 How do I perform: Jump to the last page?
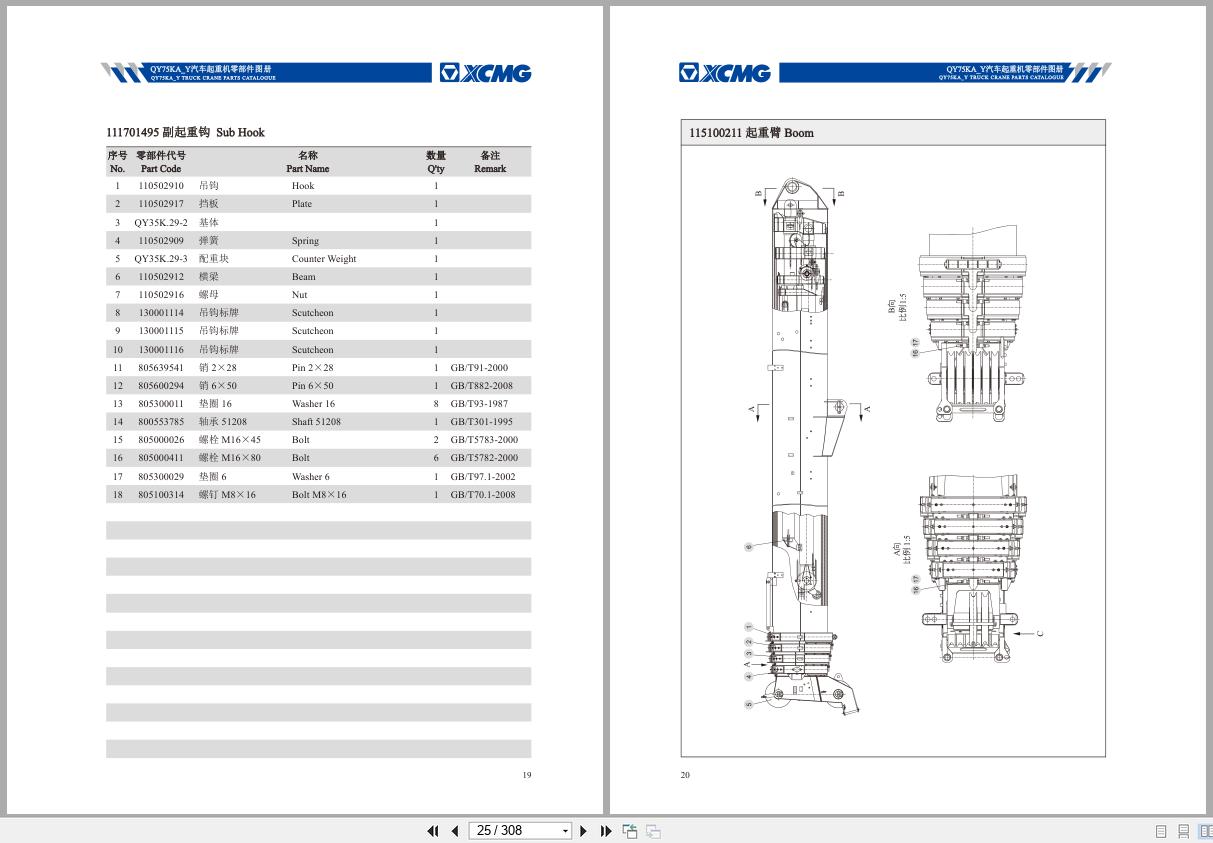click(606, 831)
